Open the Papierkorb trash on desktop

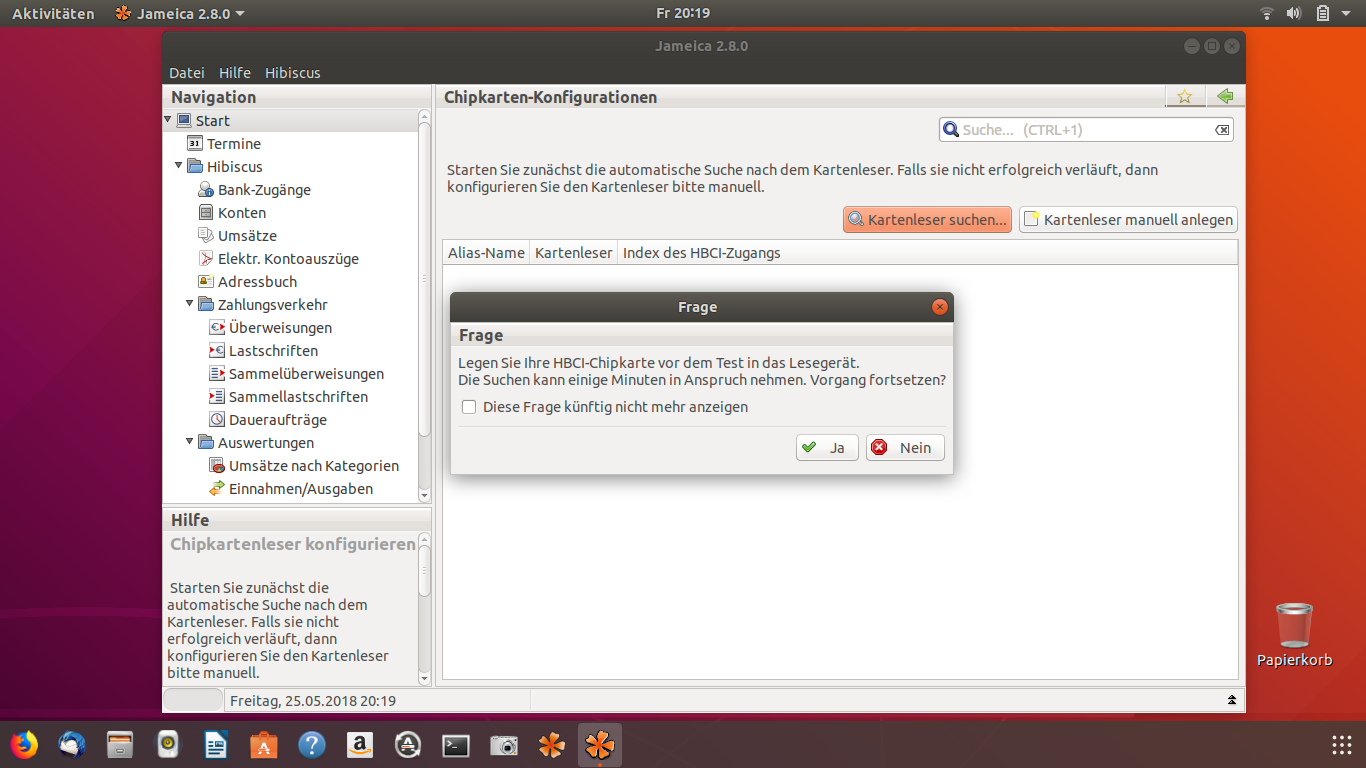pyautogui.click(x=1295, y=634)
